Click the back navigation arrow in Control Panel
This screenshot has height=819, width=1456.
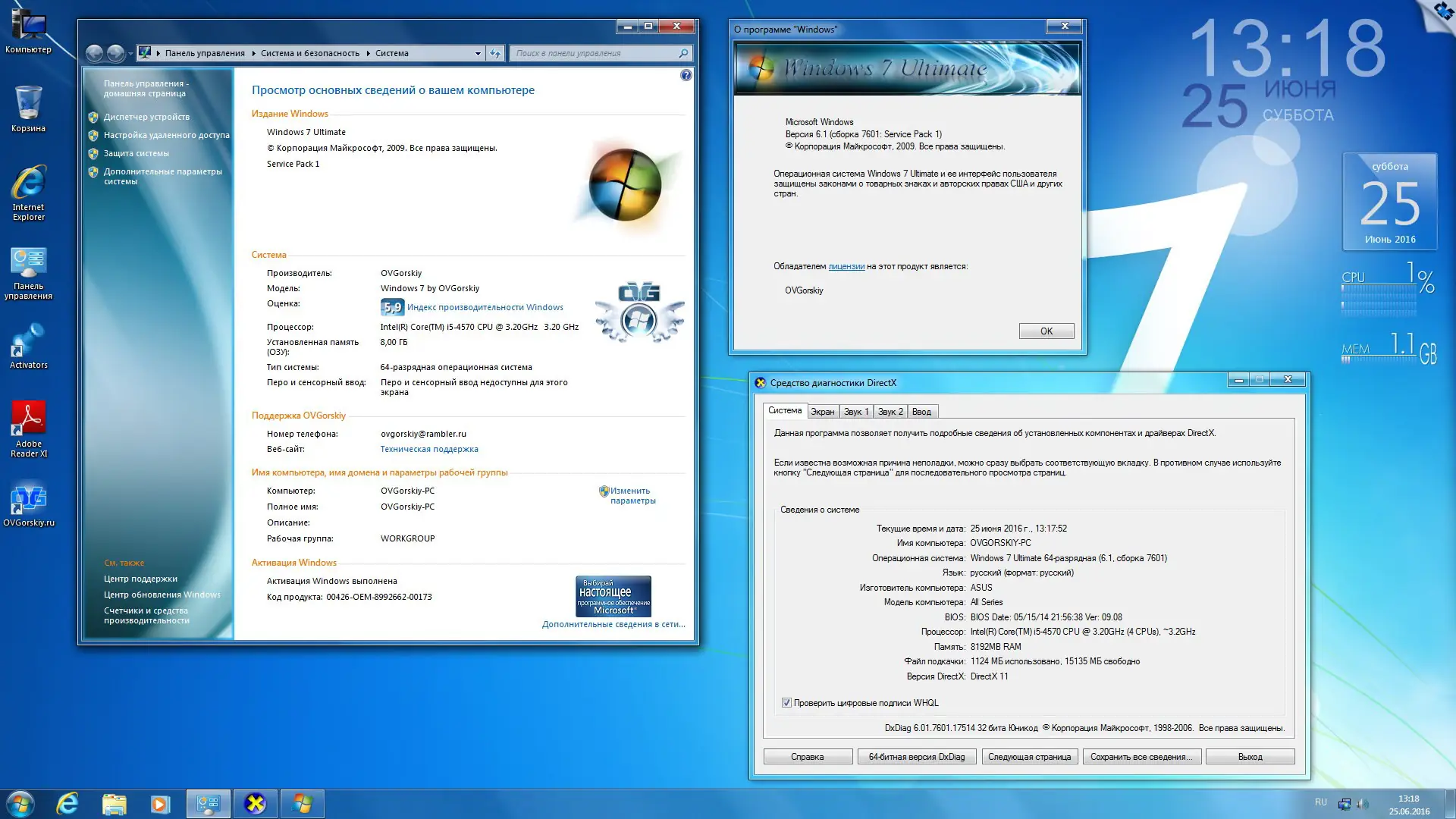(x=94, y=53)
